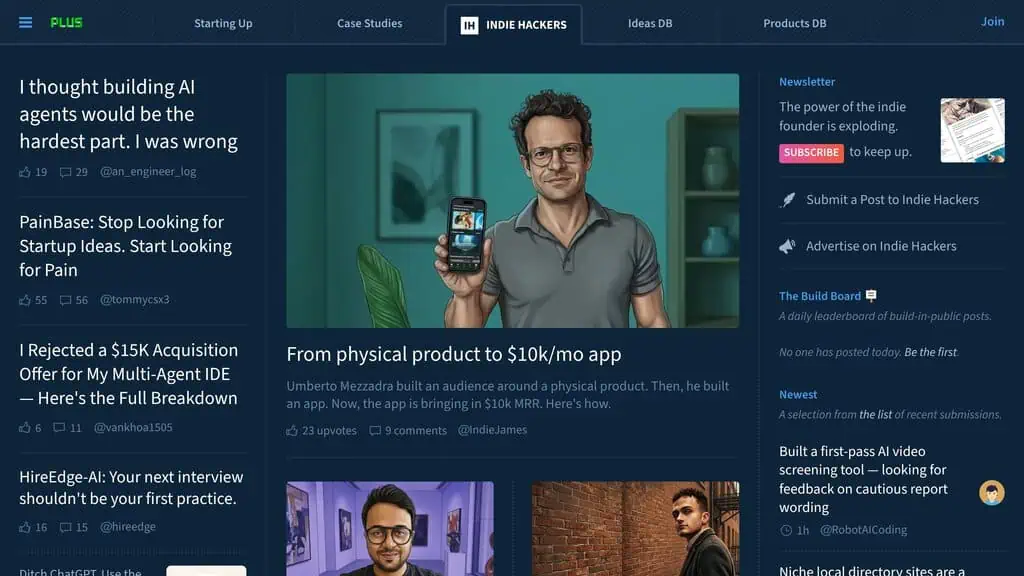Click Advertise on Indie Hackers
1024x576 pixels.
pyautogui.click(x=881, y=246)
